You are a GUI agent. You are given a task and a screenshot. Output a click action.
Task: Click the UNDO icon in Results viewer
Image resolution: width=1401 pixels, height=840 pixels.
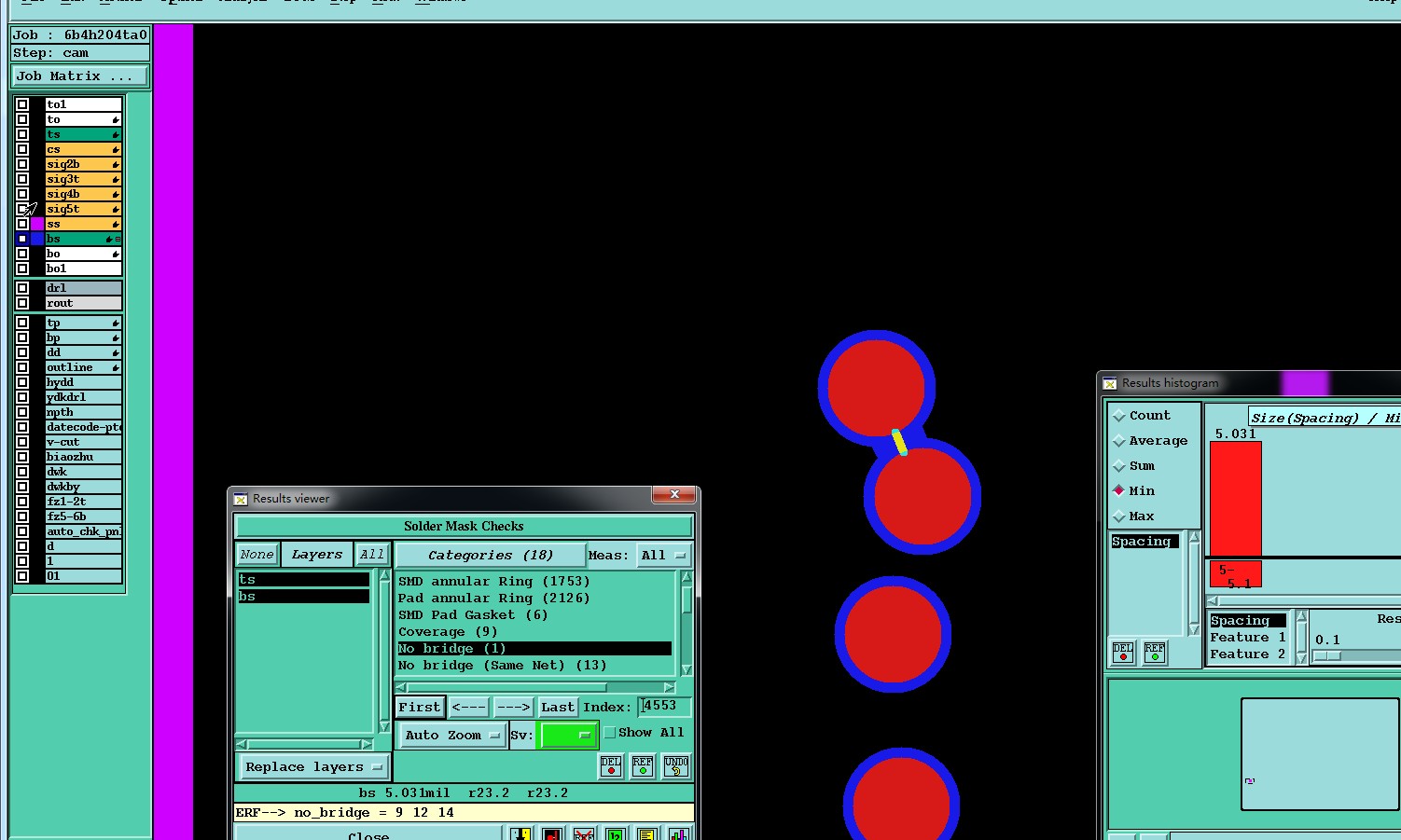[676, 766]
